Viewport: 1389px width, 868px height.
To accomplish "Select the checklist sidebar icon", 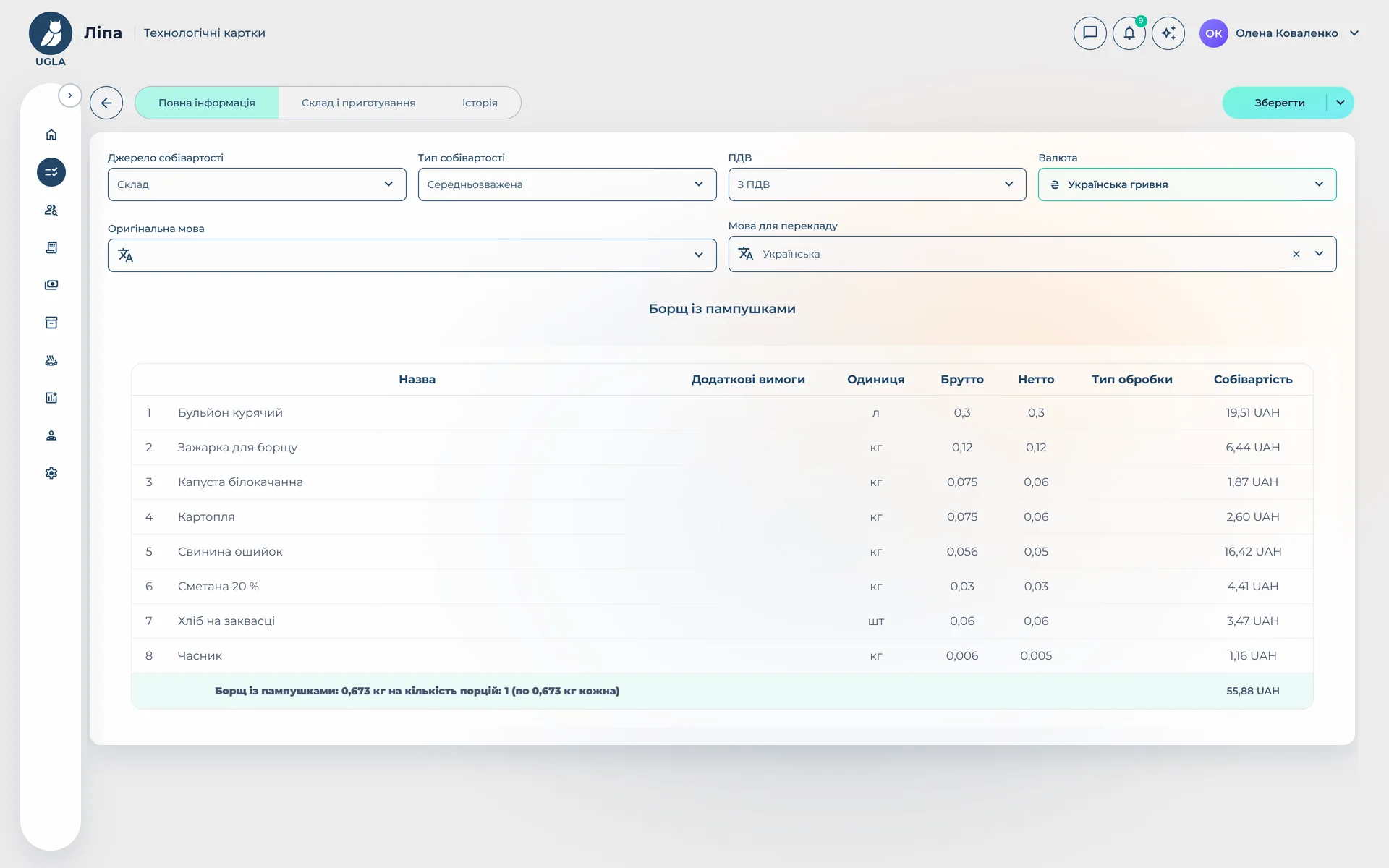I will 51,172.
